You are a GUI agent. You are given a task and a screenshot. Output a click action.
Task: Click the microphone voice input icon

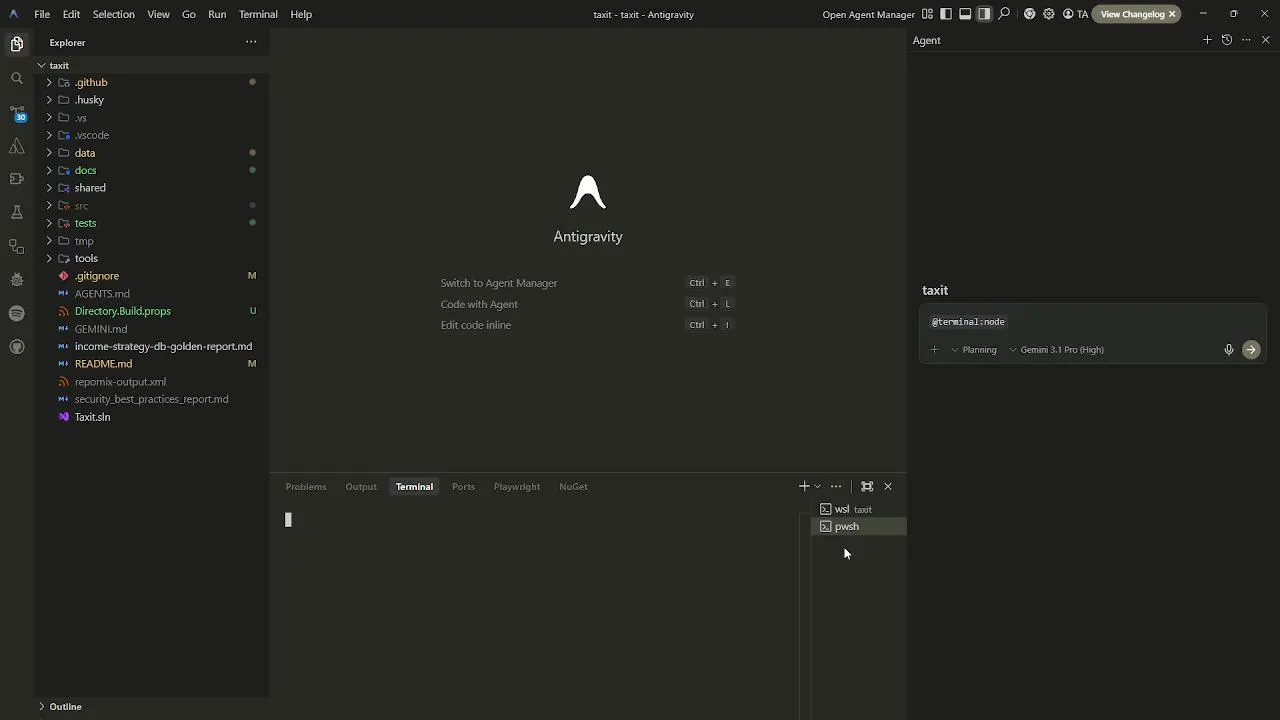[x=1229, y=350]
